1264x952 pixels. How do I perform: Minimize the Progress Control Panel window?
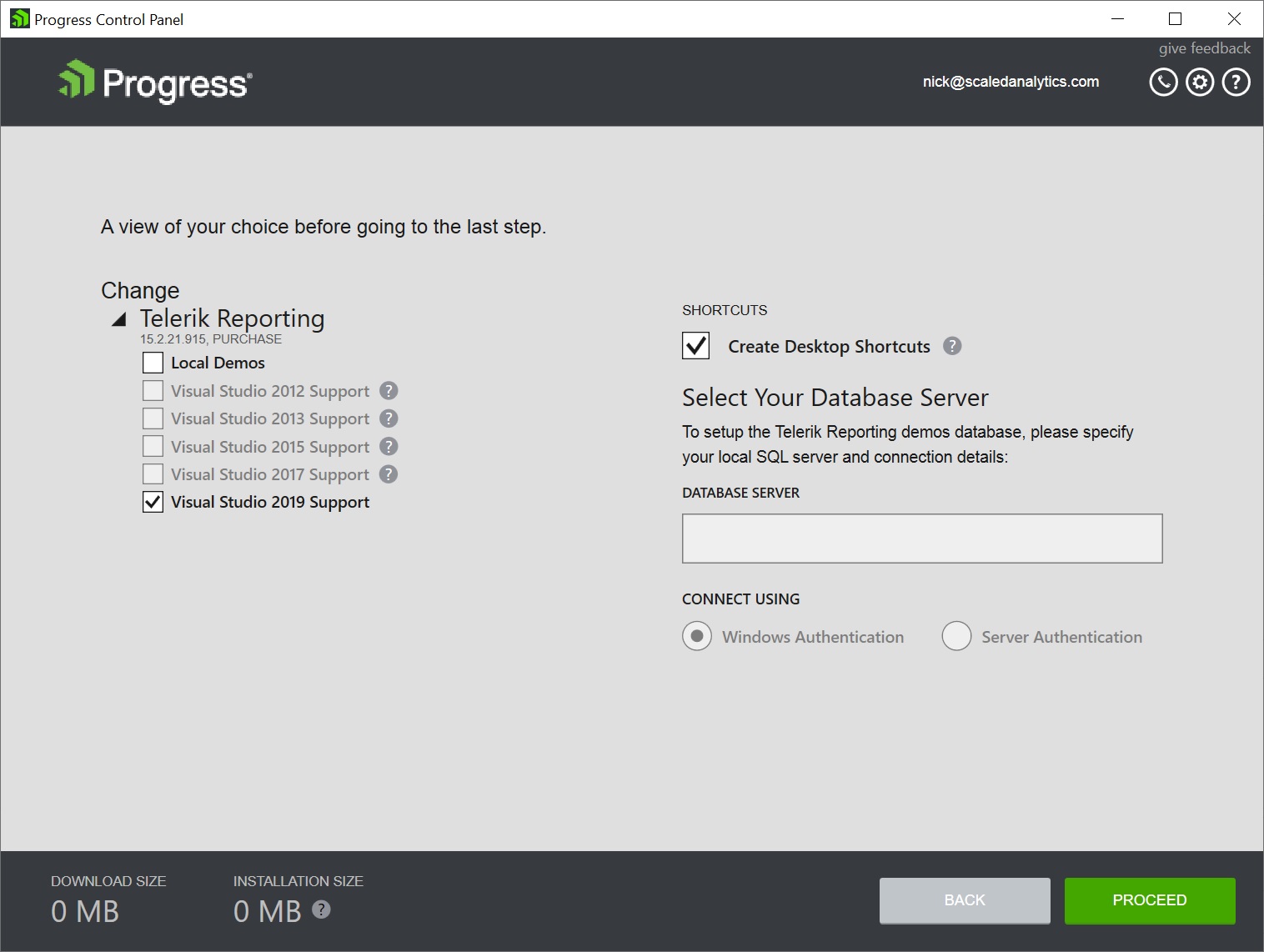[1118, 18]
